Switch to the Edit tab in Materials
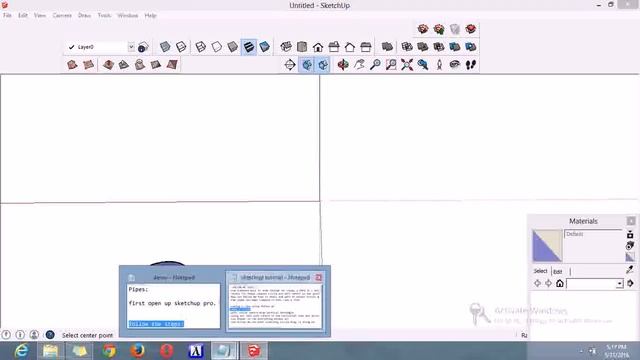Viewport: 640px width, 360px height. click(558, 271)
